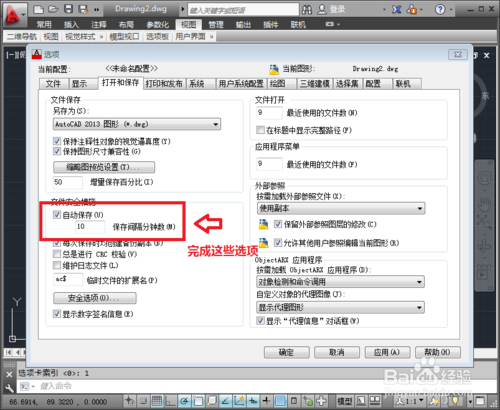
Task: Toggle Dynamic UCS status bar icon
Action: 239,400
